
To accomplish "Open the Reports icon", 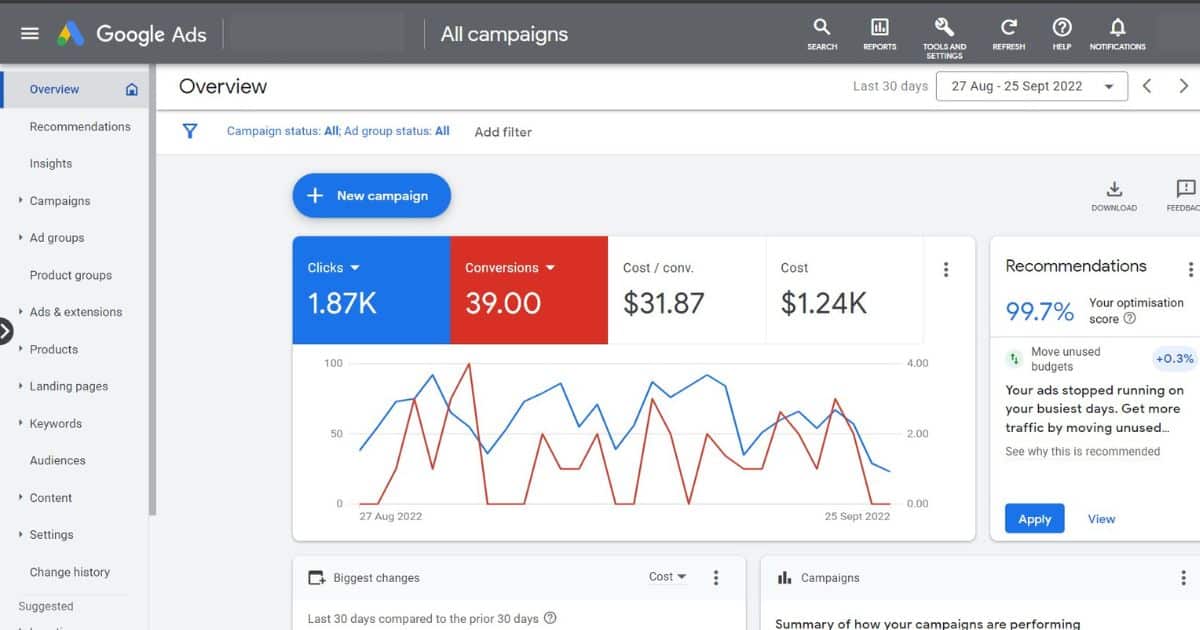I will tap(879, 32).
